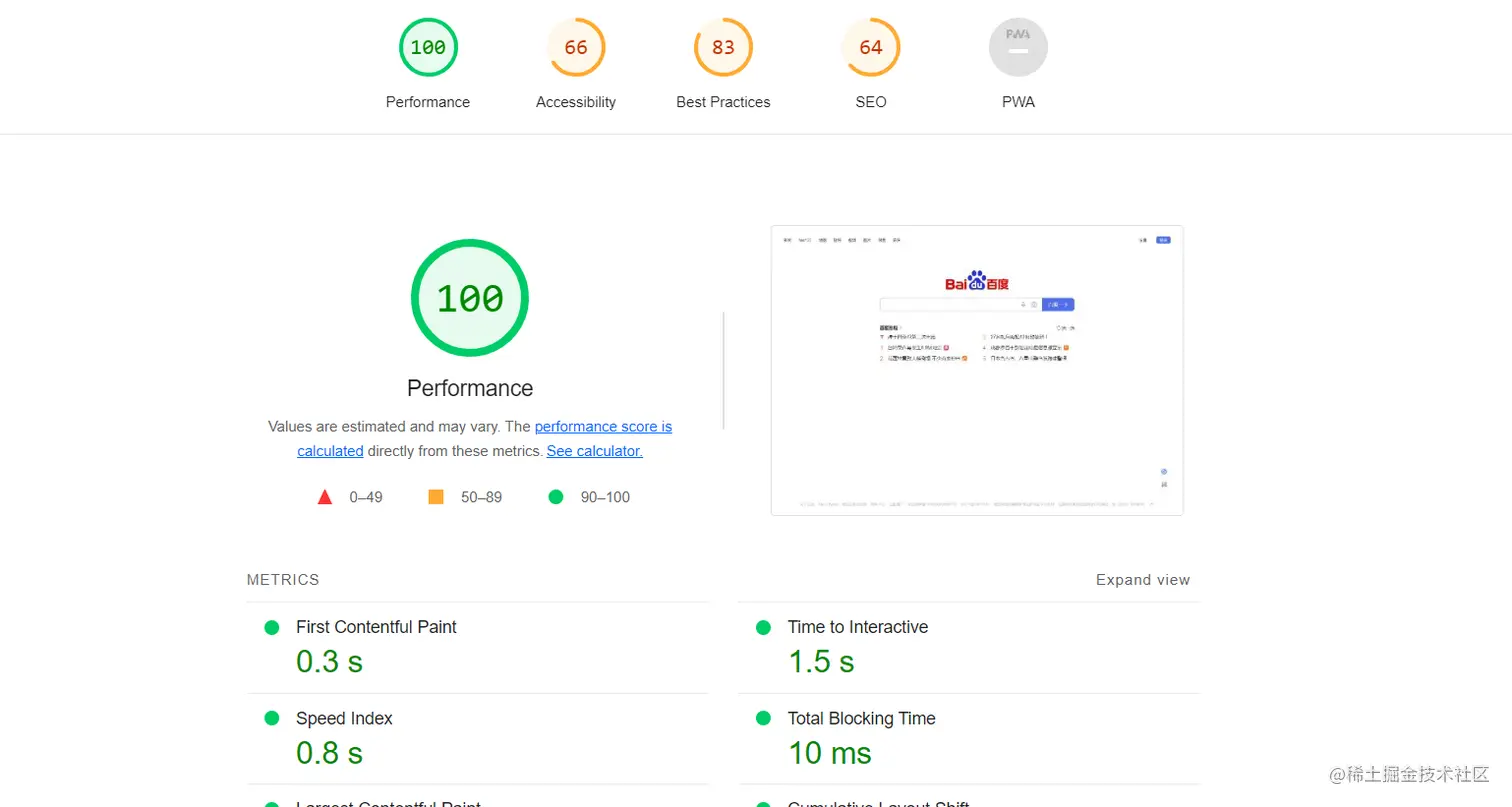Click the Total Blocking Time metric label
The image size is (1512, 807).
pos(862,718)
